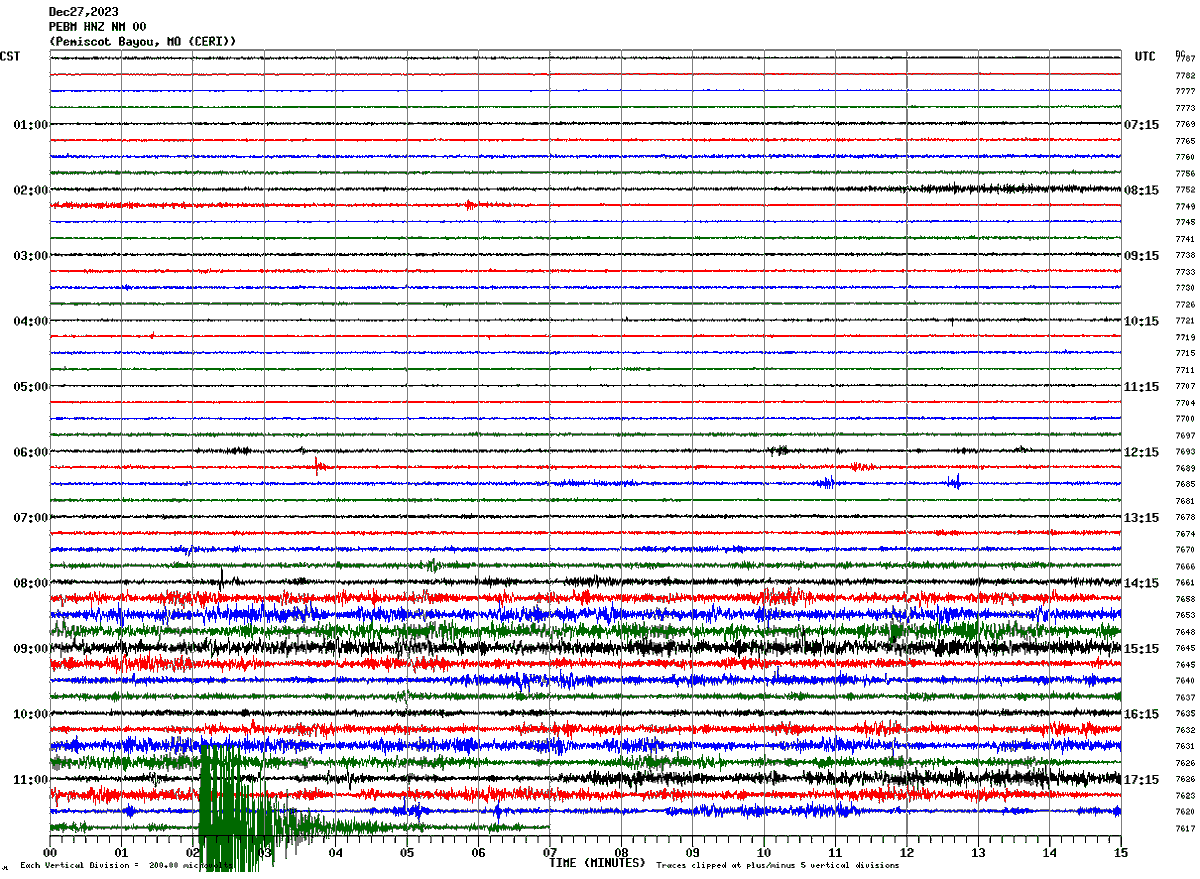Viewport: 1200px width, 879px height.
Task: Click the value '7617' in right column
Action: tap(1185, 829)
